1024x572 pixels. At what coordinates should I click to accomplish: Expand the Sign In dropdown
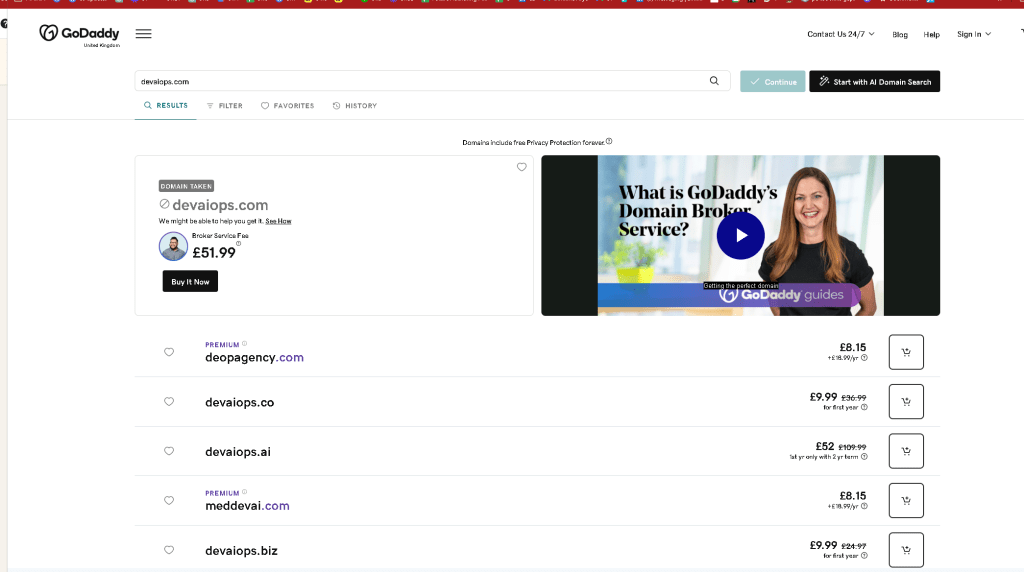[974, 34]
